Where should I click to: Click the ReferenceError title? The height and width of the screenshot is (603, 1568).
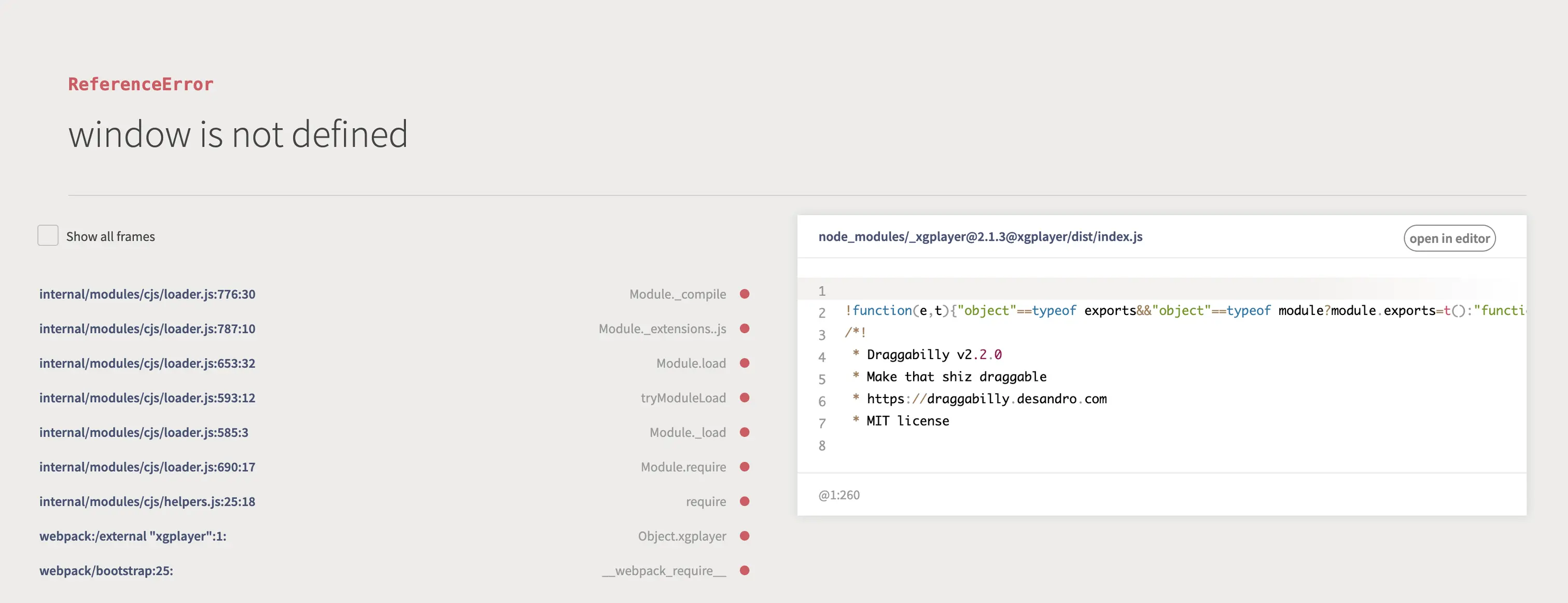pos(141,84)
